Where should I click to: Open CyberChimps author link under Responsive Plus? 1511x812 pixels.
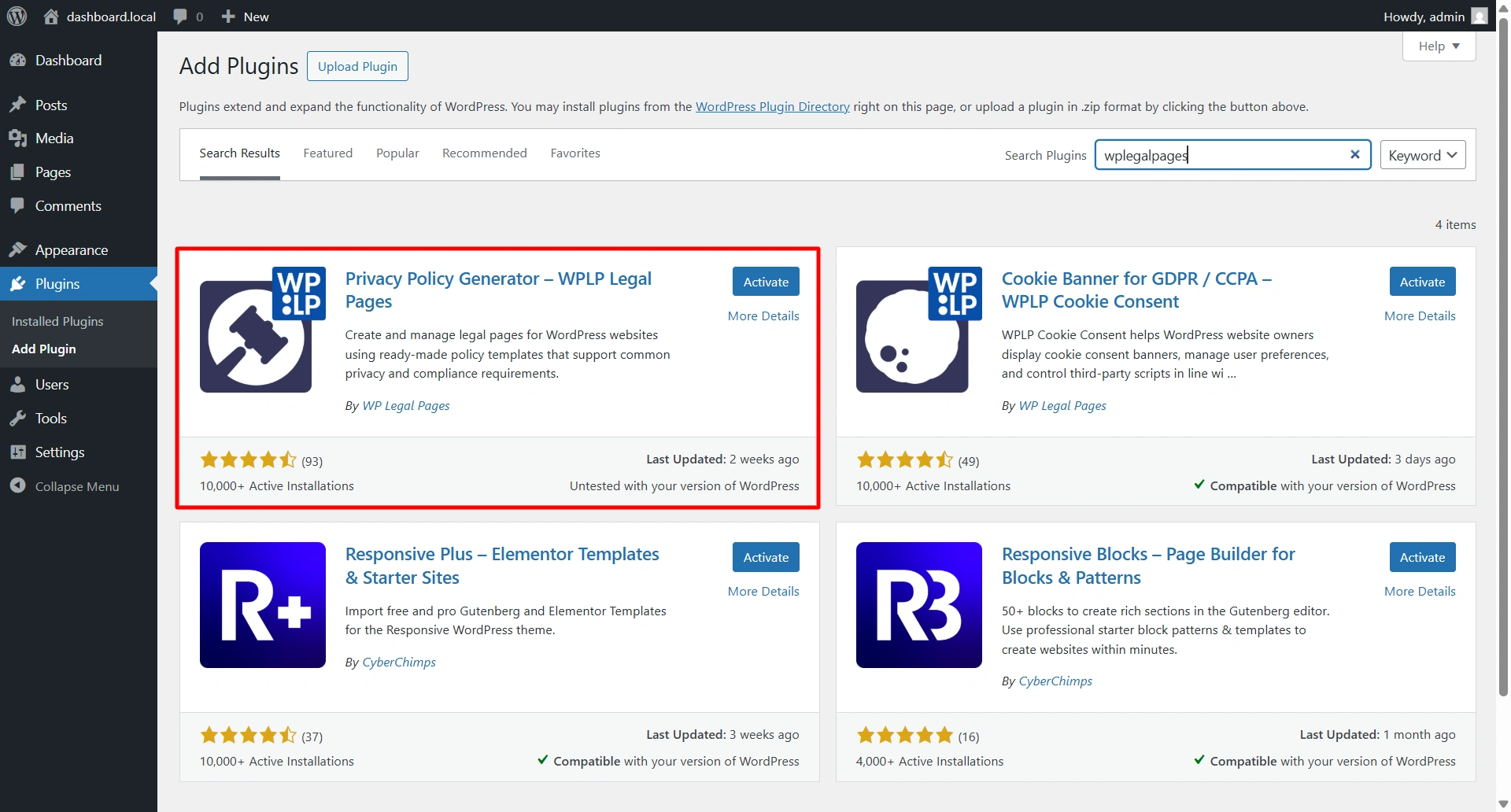pos(399,663)
